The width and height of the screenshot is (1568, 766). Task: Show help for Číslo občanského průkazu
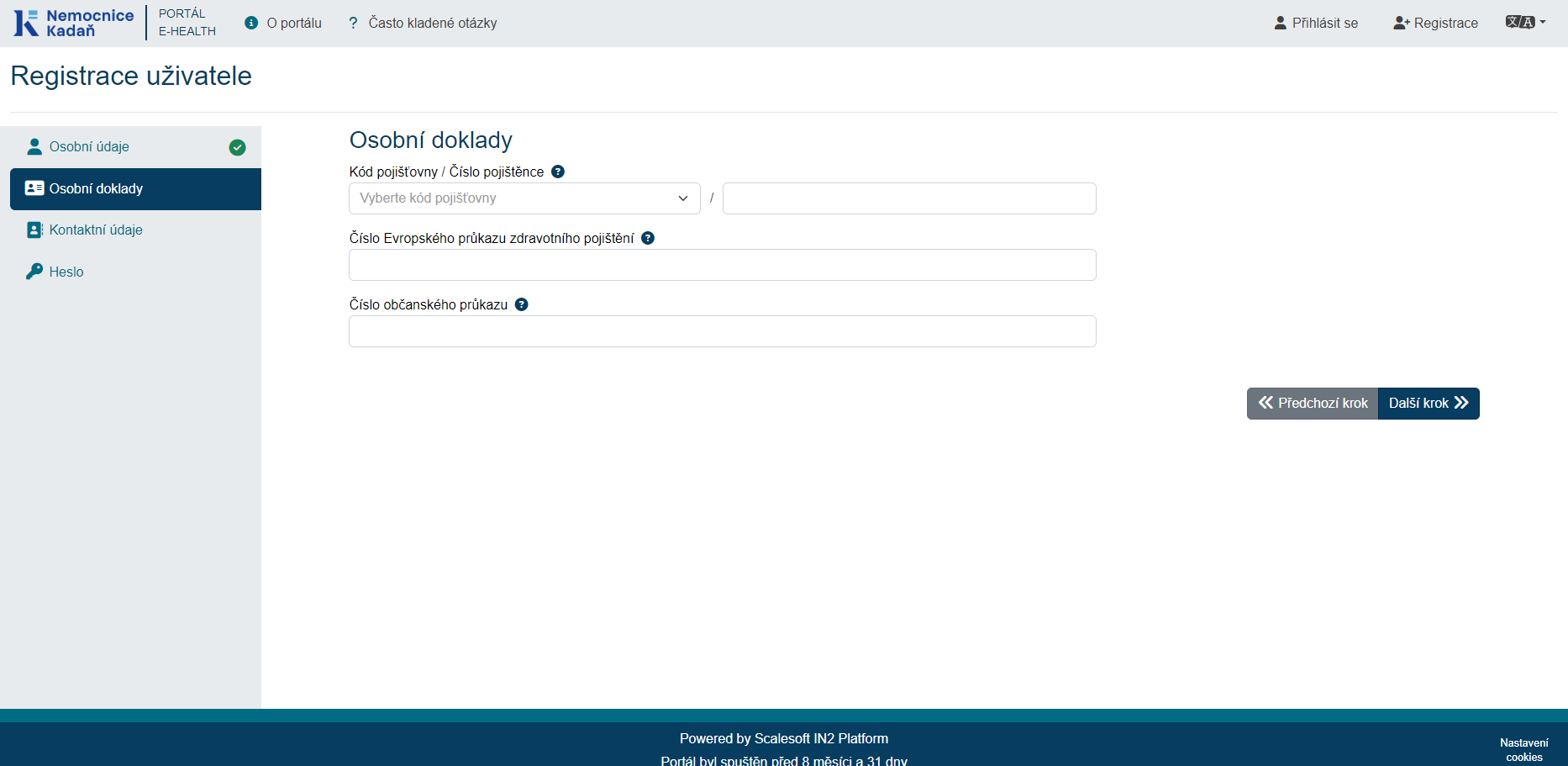pyautogui.click(x=522, y=304)
